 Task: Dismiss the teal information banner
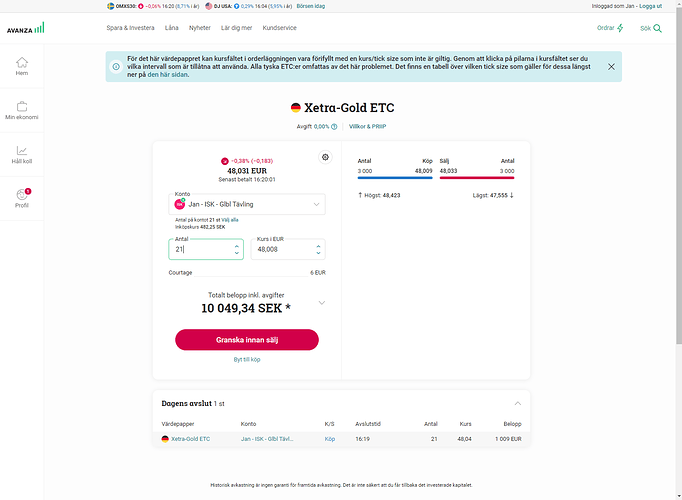tap(611, 67)
